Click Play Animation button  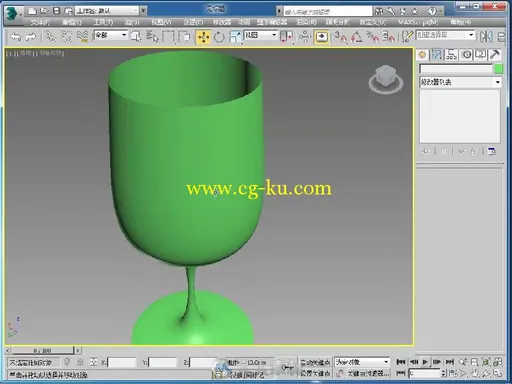pos(425,362)
